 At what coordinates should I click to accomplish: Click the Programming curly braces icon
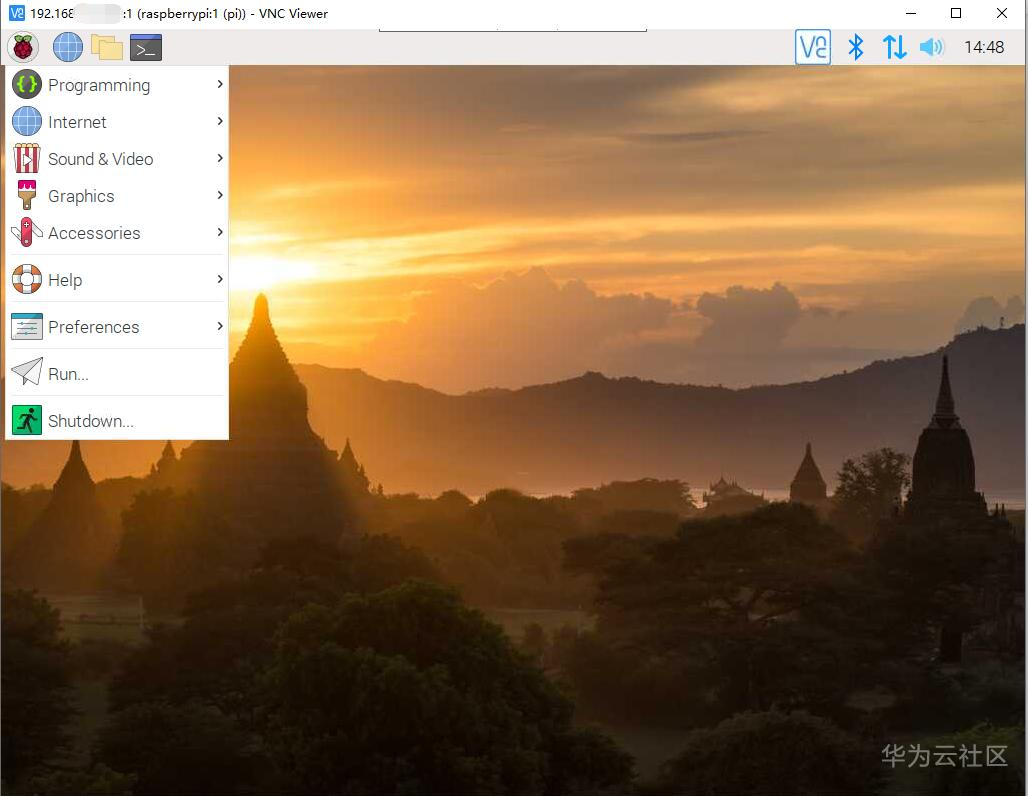(27, 85)
